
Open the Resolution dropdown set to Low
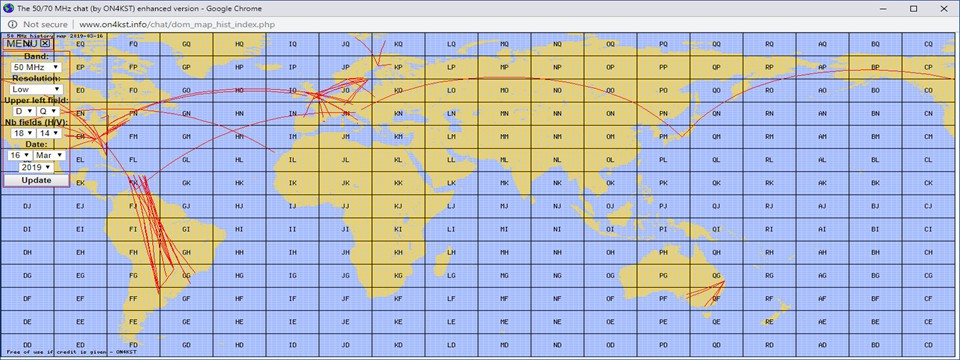click(x=37, y=89)
